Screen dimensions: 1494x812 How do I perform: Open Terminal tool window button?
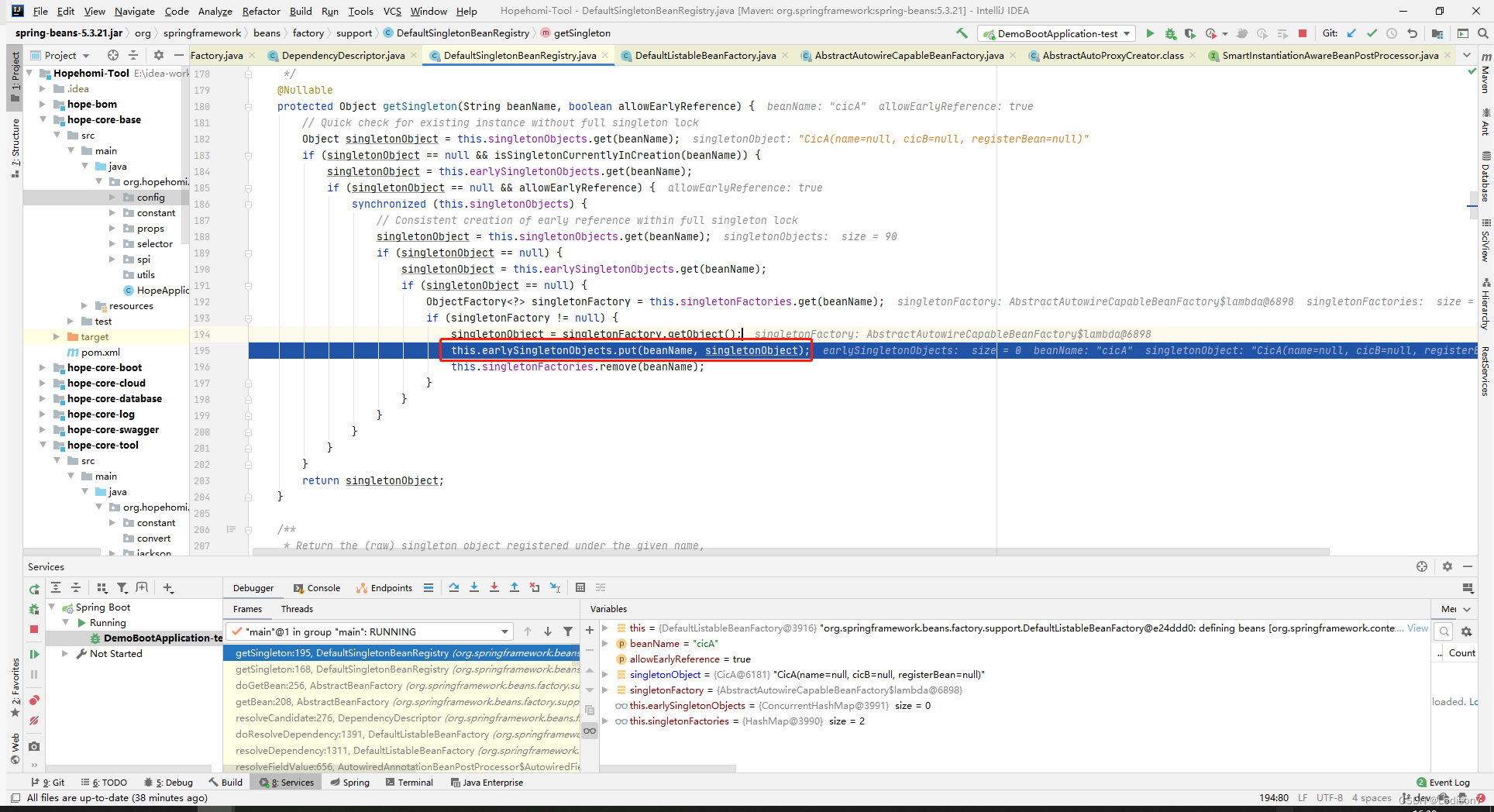coord(409,783)
